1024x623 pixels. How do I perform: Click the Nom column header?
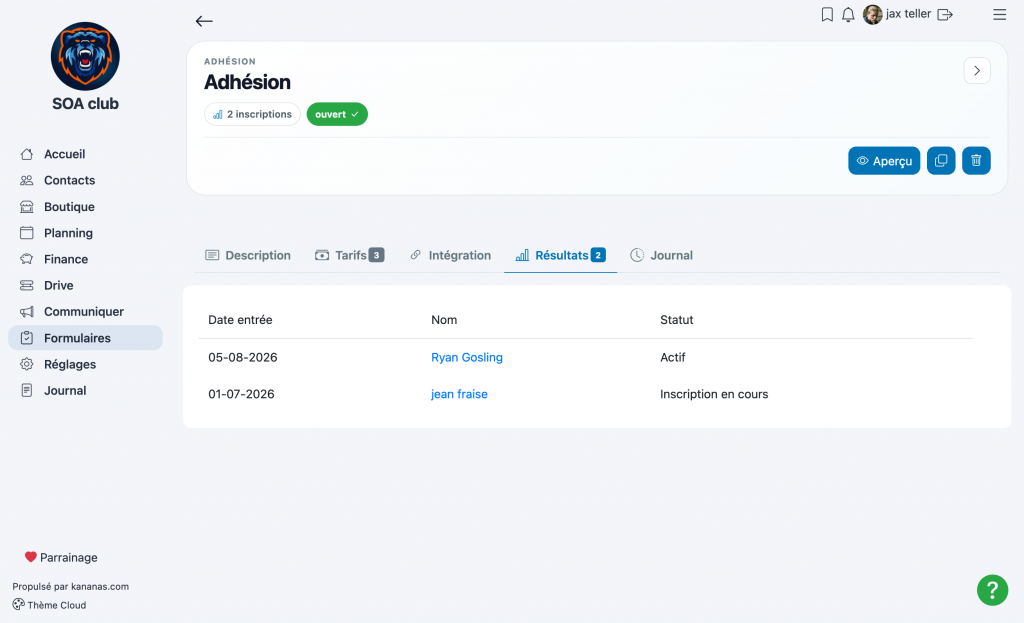click(444, 320)
